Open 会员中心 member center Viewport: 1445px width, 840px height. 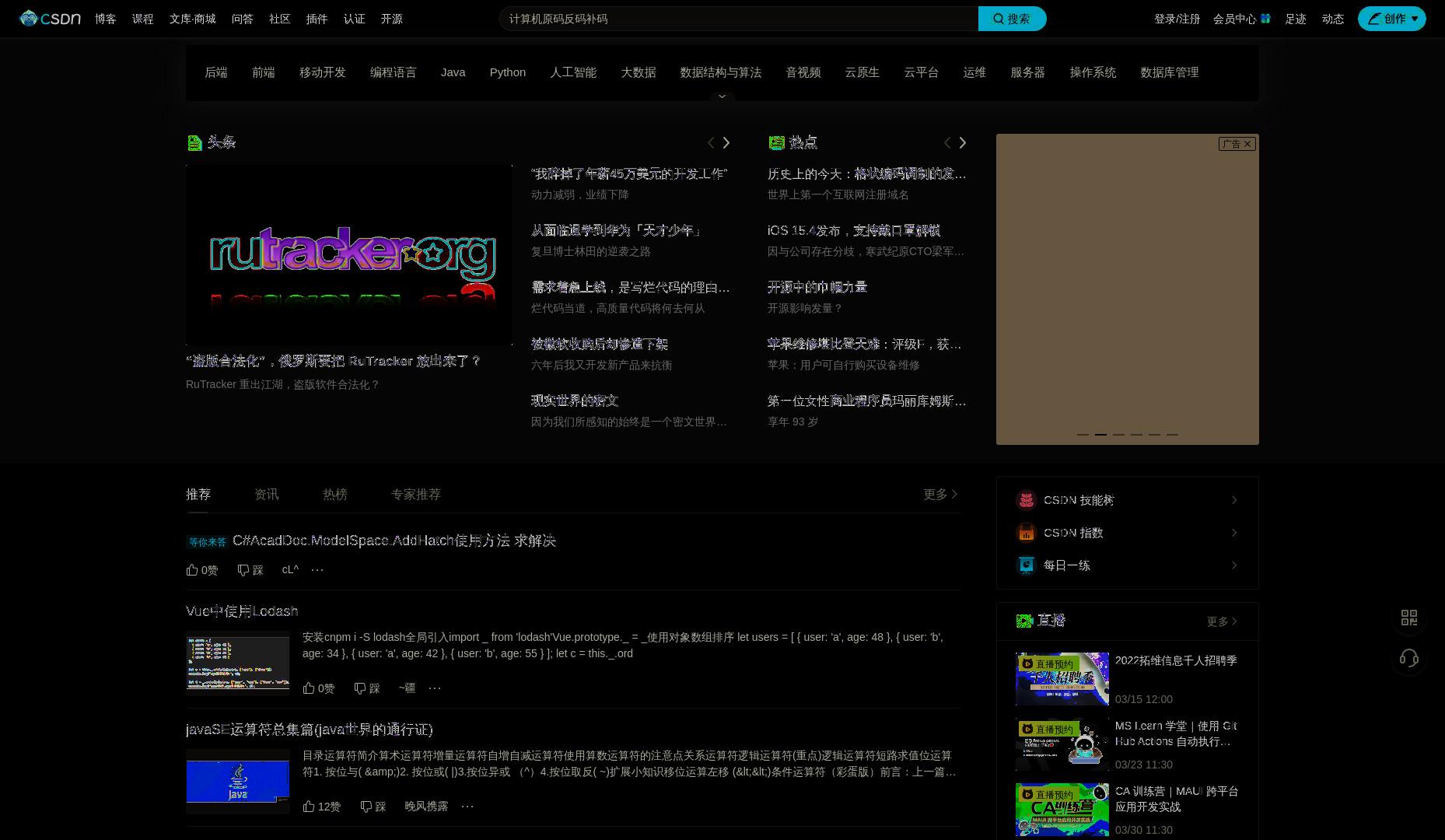point(1235,19)
